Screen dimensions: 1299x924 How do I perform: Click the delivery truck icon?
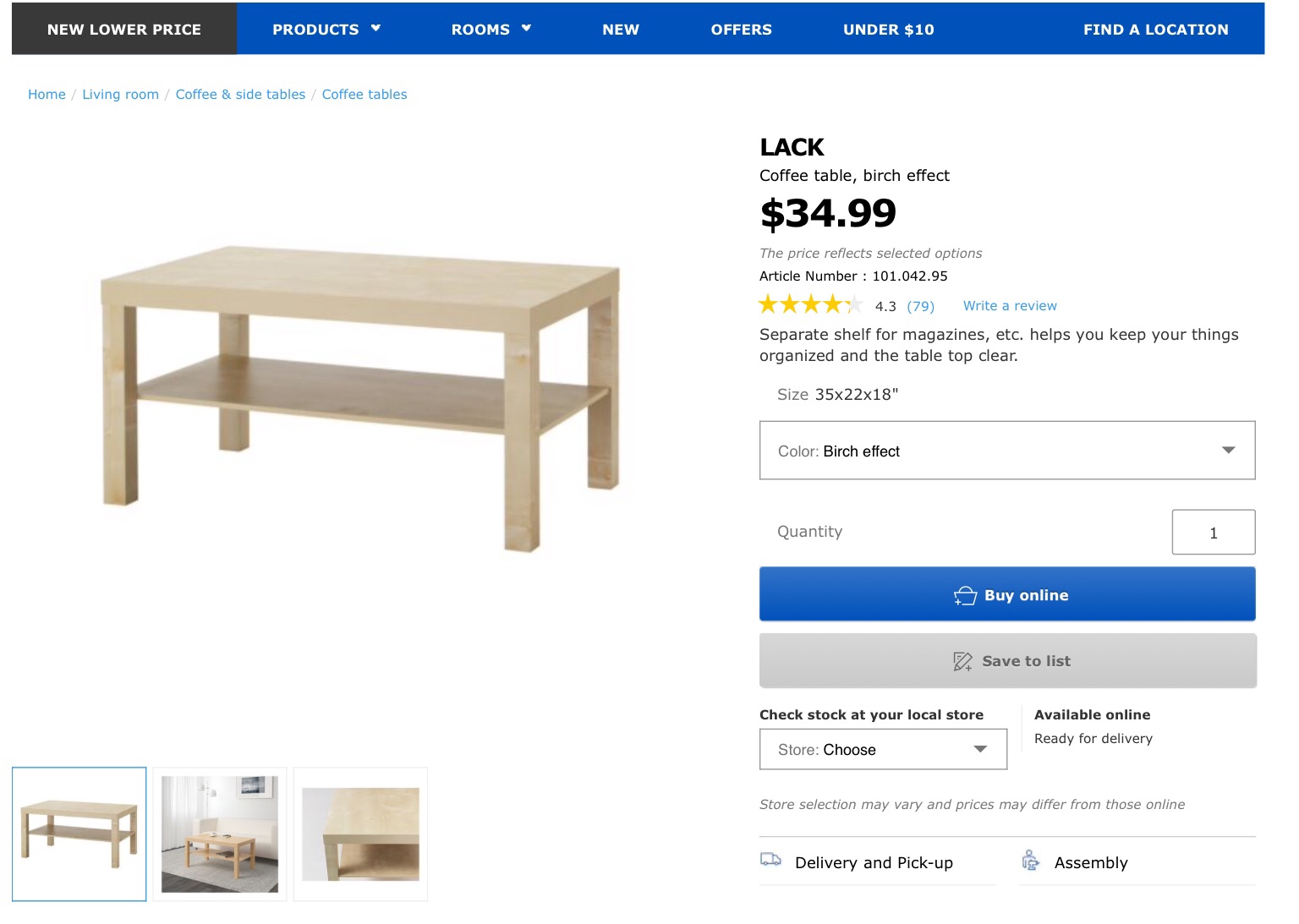(770, 860)
